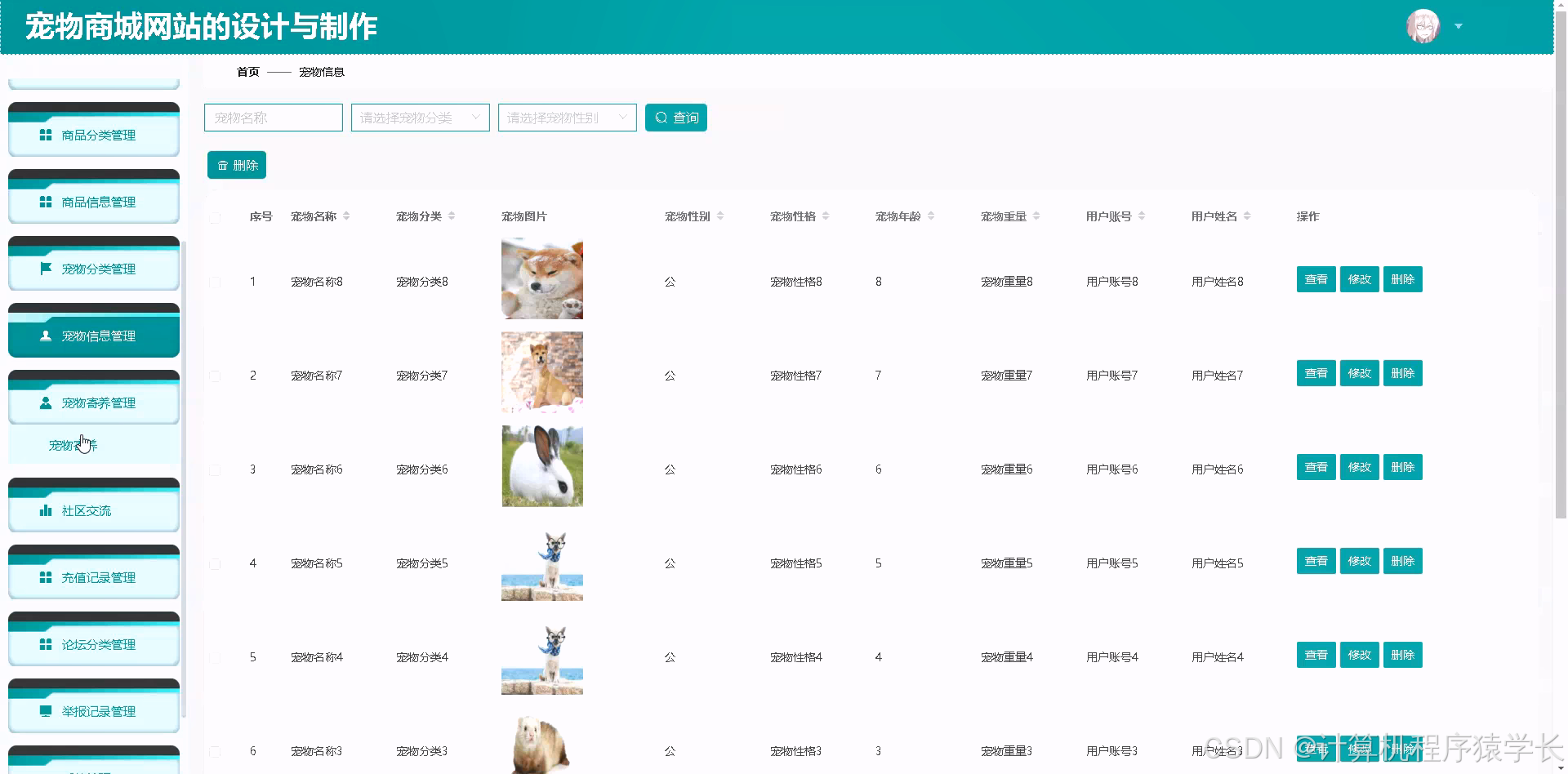Sort by 宠物年龄 using its arrows
The width and height of the screenshot is (1568, 774).
point(931,216)
